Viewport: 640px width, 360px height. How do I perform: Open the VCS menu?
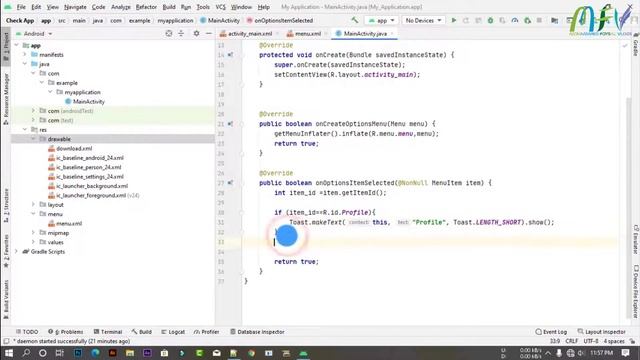[220, 7]
